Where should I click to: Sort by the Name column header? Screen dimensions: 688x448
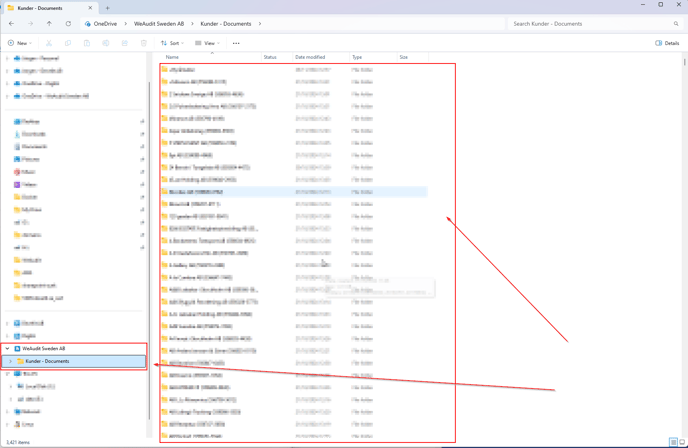(x=172, y=57)
